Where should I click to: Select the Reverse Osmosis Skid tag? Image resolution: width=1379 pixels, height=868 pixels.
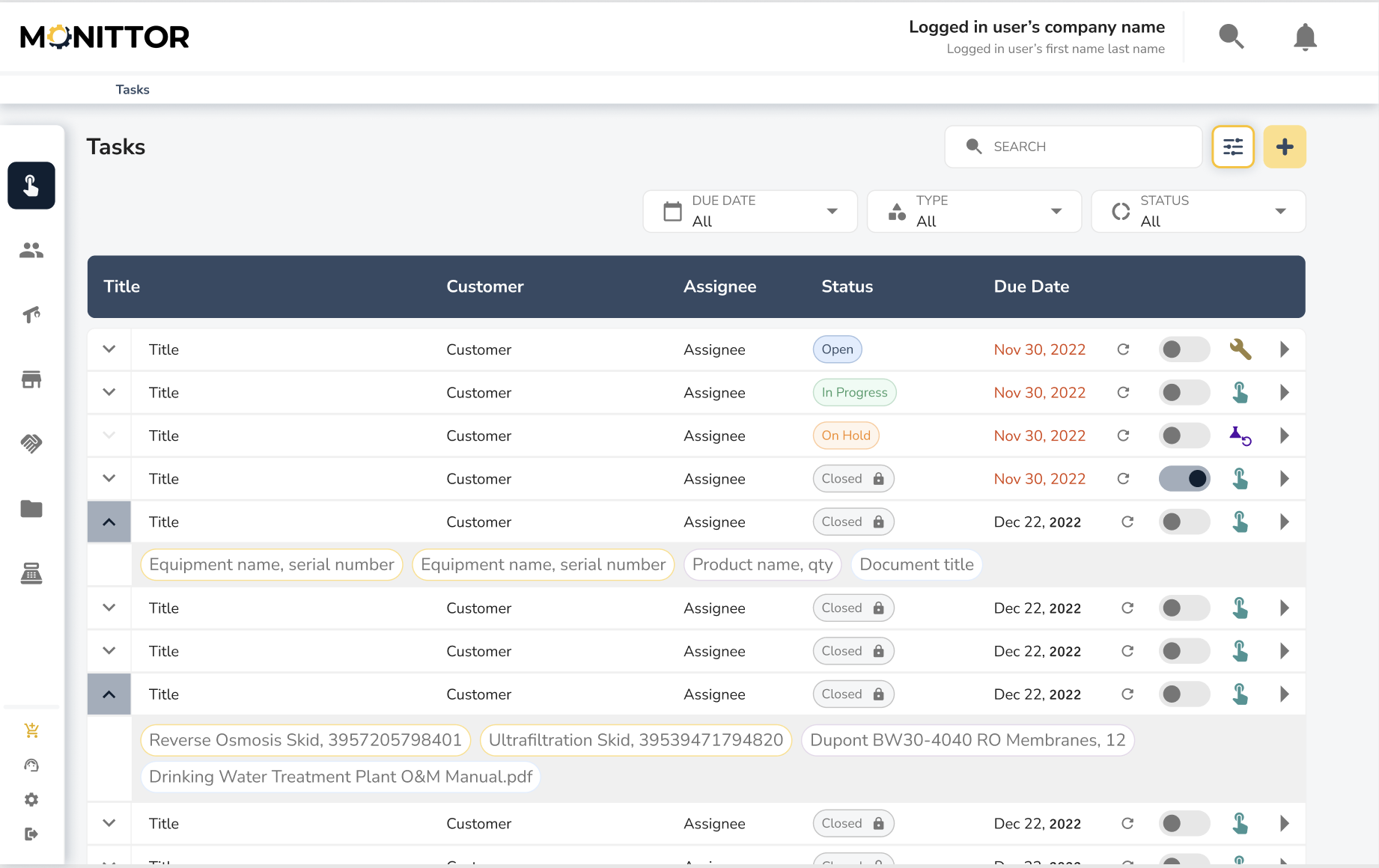coord(305,740)
